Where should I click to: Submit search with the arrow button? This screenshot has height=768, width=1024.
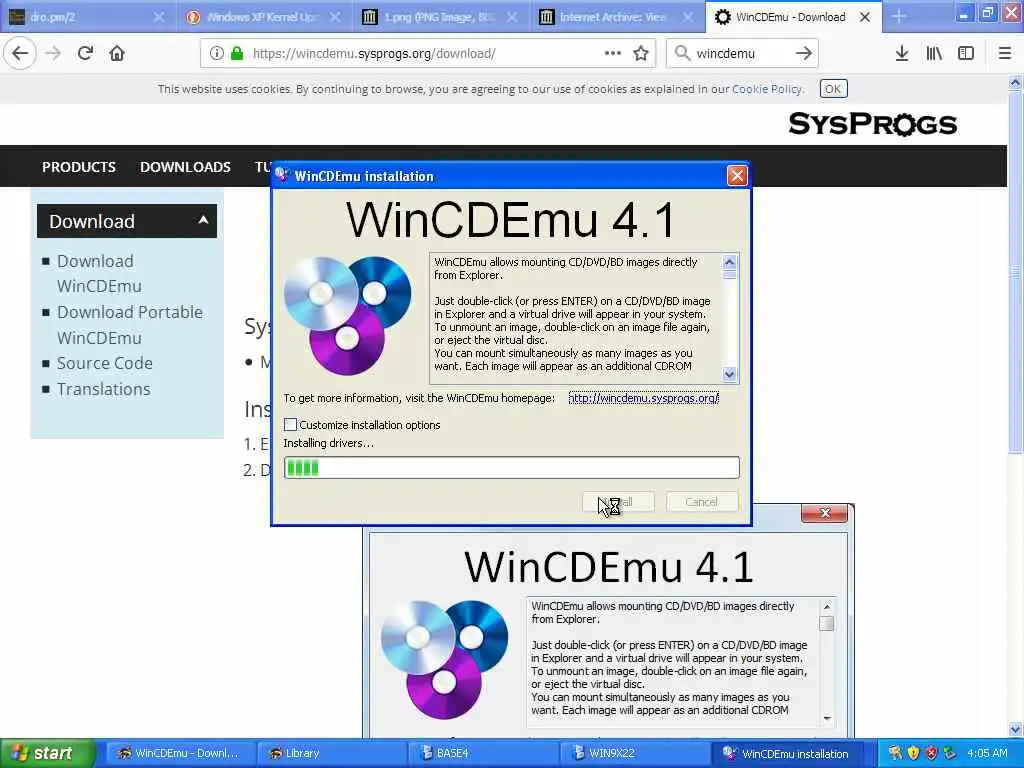click(804, 54)
